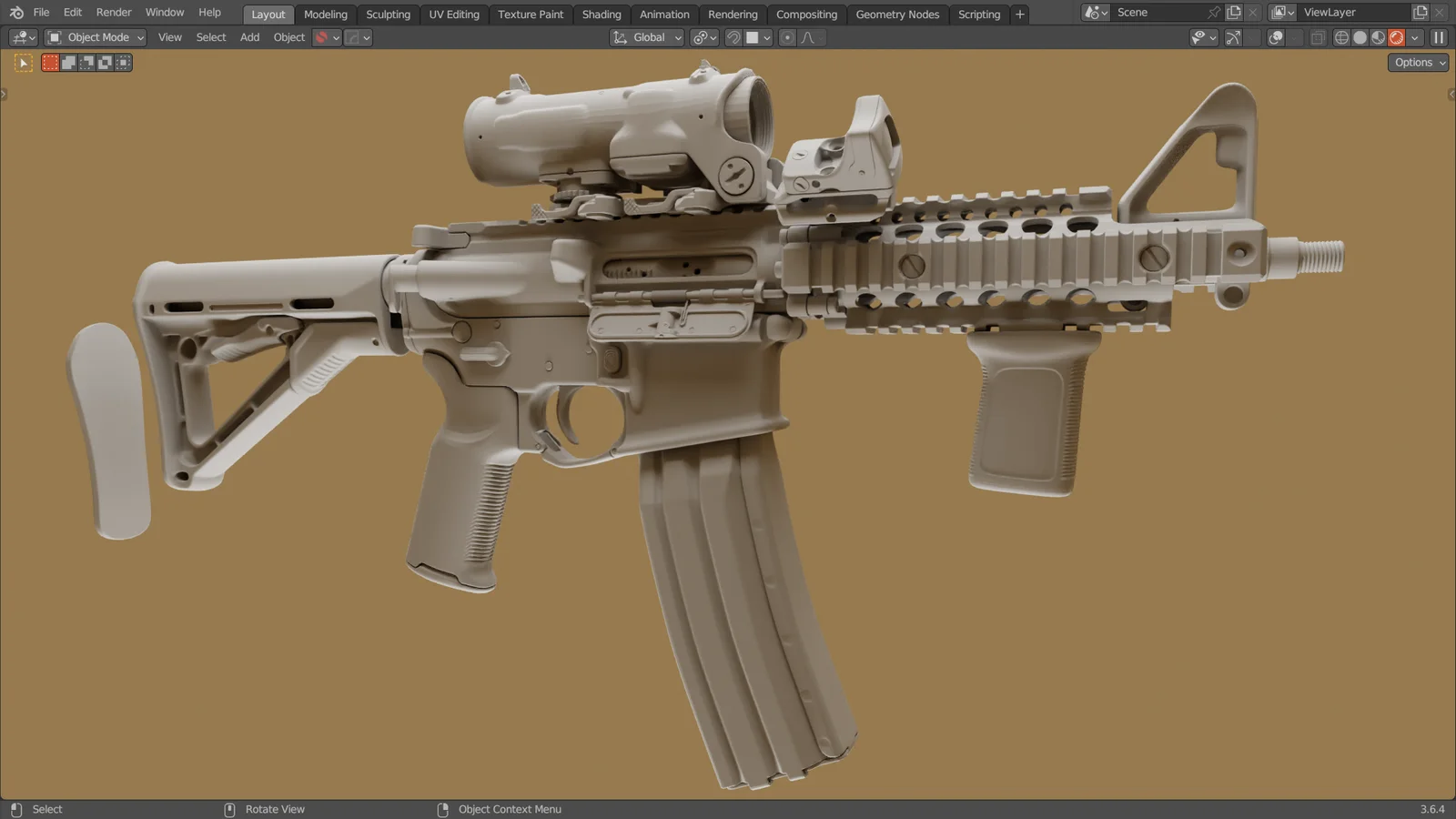Choose the Extend select mode icon
The image size is (1456, 819).
[69, 62]
